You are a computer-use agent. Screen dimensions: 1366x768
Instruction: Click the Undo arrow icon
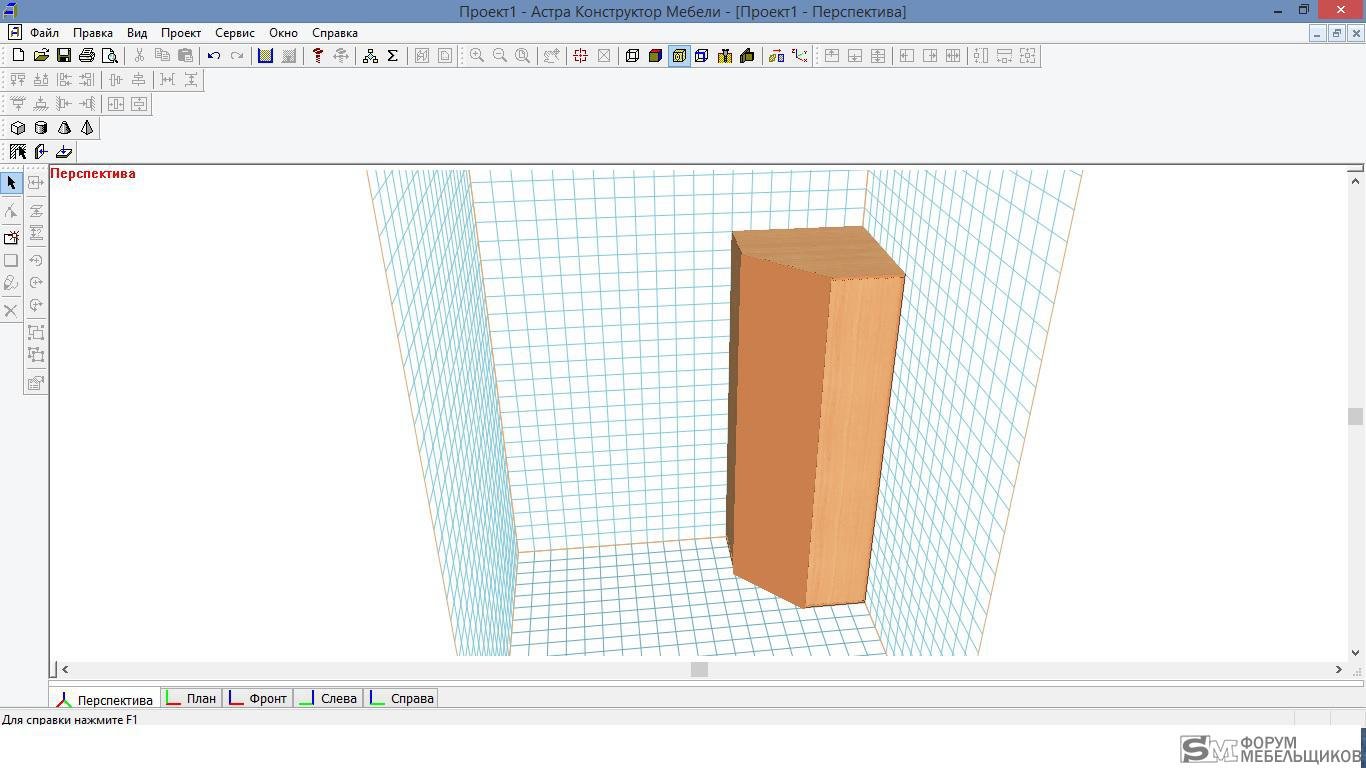(214, 56)
